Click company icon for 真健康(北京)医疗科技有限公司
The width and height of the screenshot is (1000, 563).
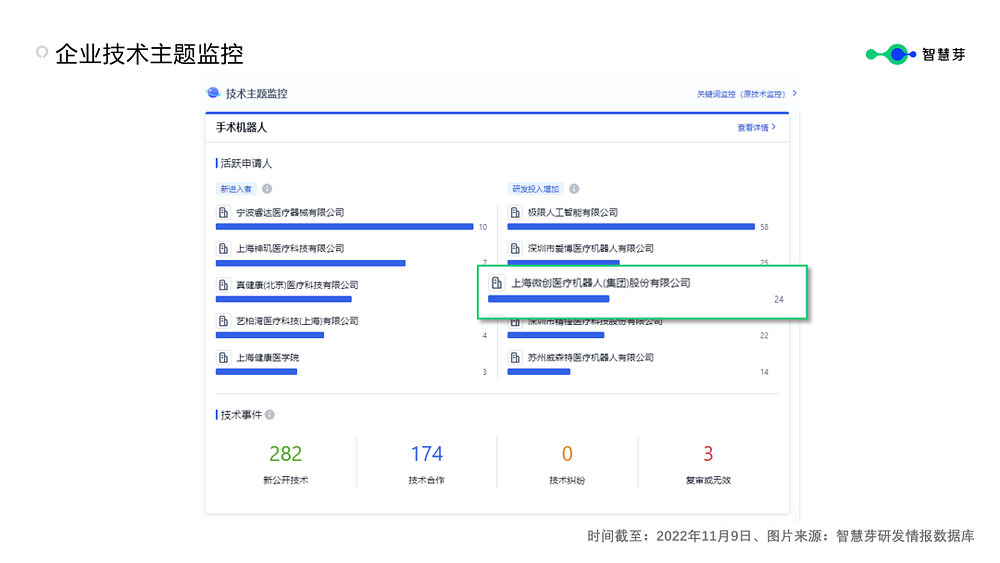(223, 285)
